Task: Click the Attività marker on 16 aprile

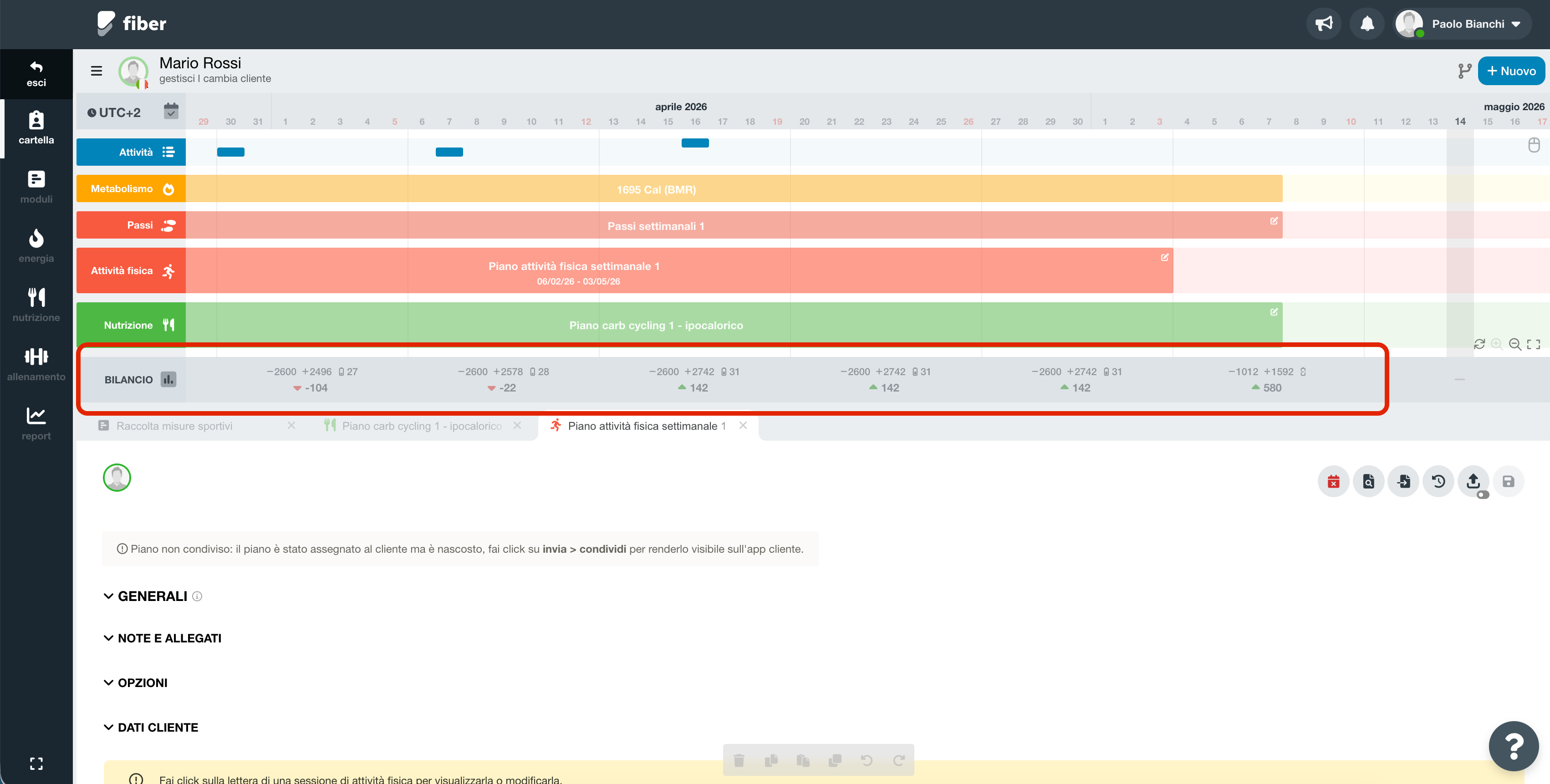Action: (695, 143)
